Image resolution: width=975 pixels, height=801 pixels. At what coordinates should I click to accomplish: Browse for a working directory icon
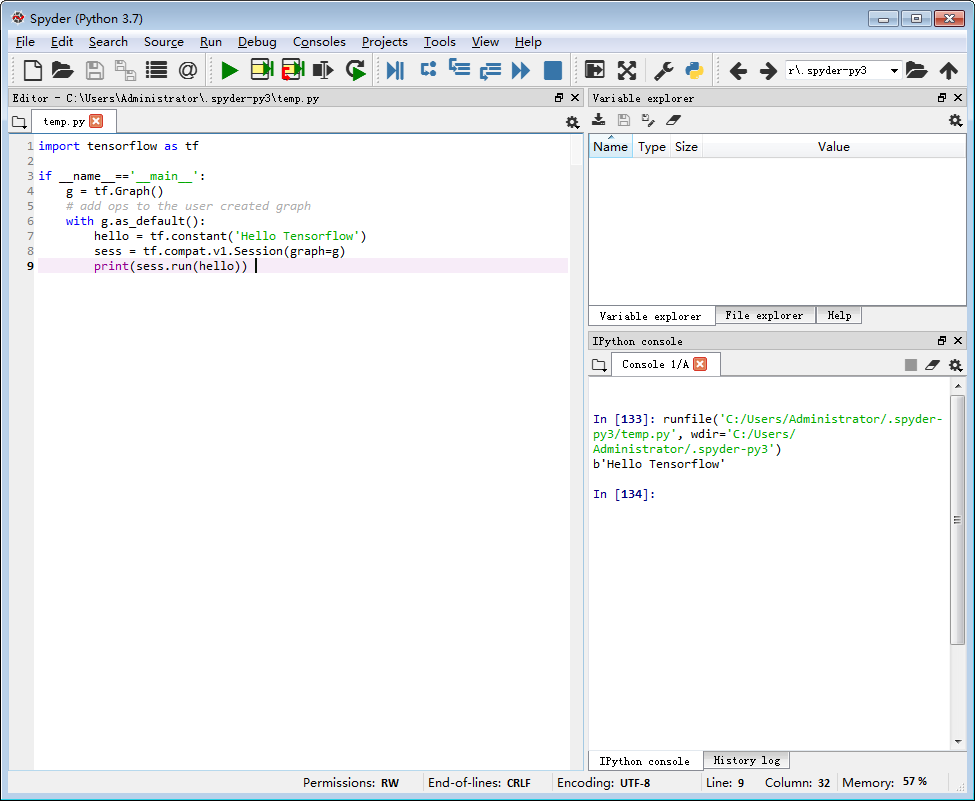(x=917, y=70)
